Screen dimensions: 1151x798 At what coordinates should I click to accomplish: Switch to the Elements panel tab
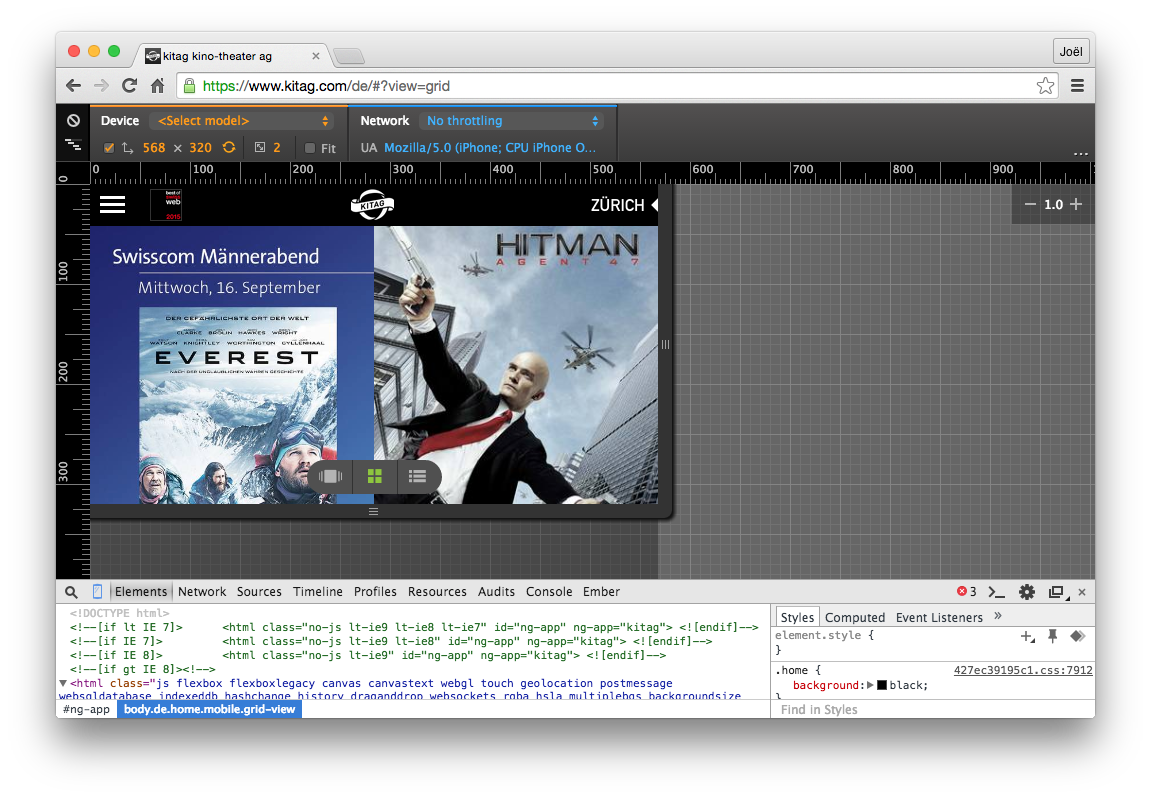(x=141, y=592)
